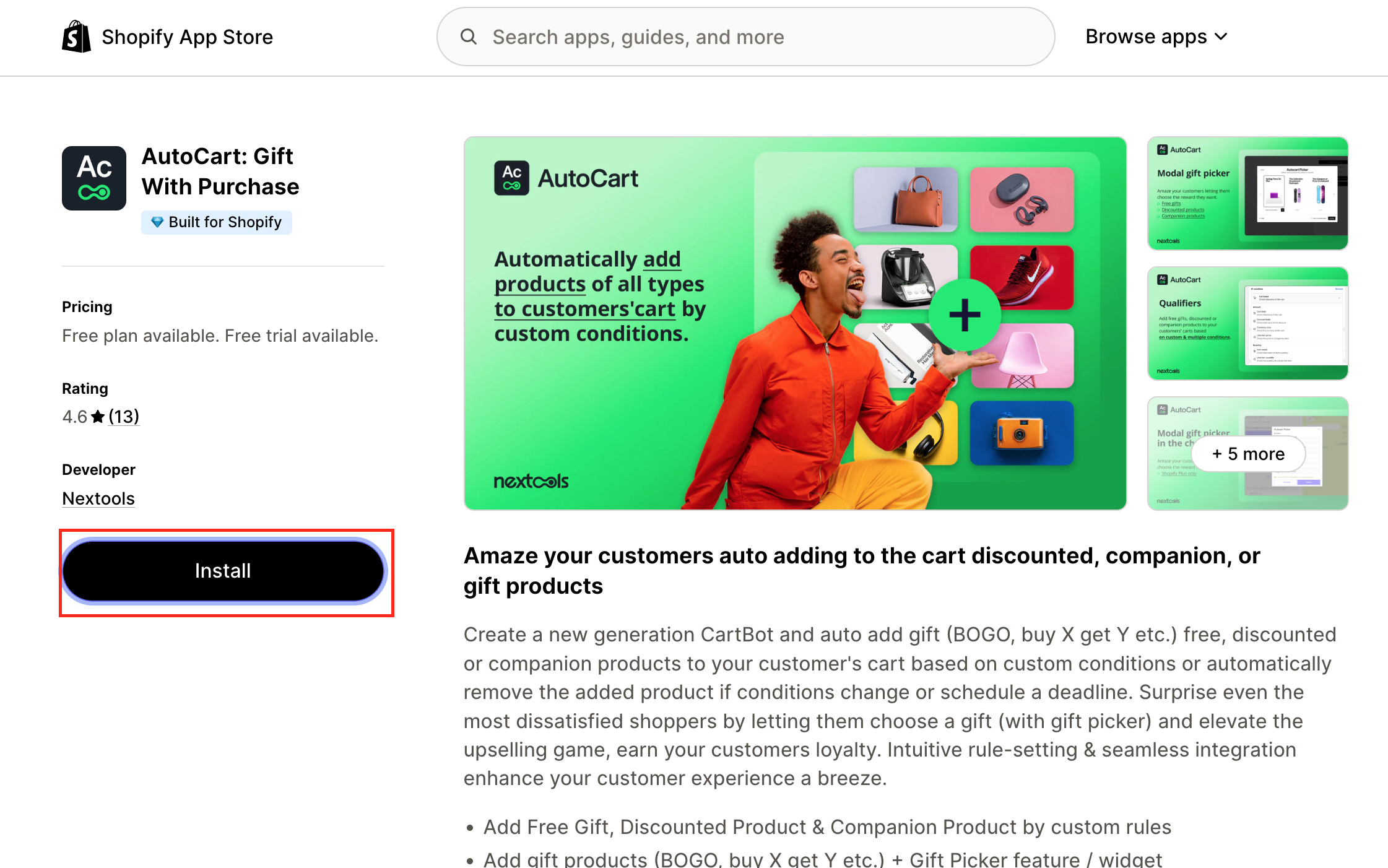Click the Built for Shopify badge
The height and width of the screenshot is (868, 1388).
click(x=217, y=222)
